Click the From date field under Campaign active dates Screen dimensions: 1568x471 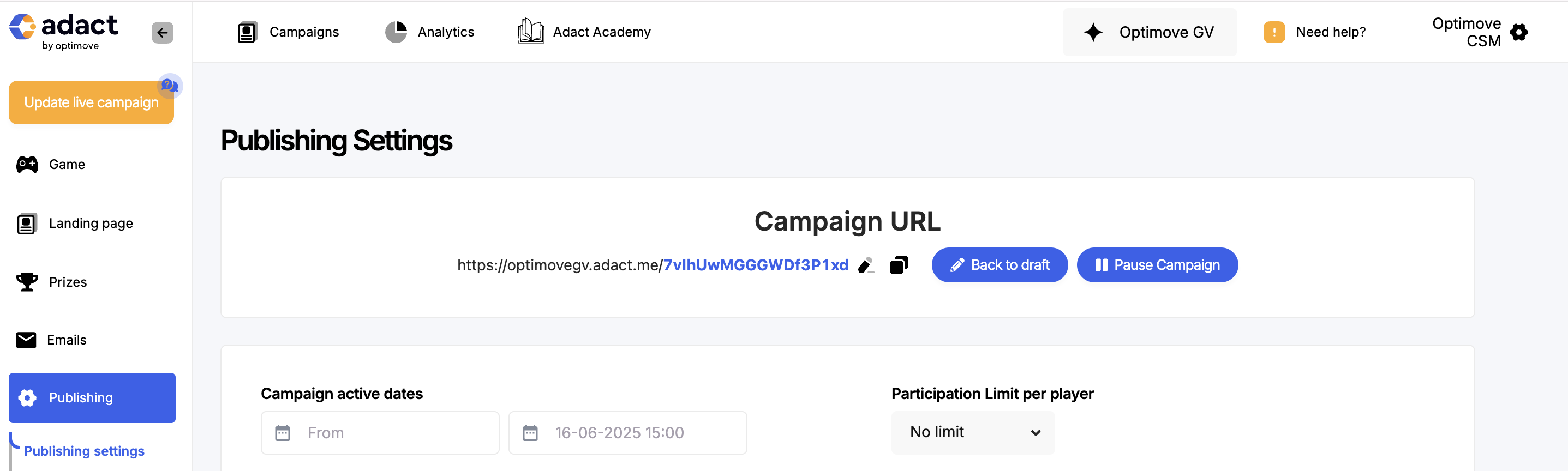(379, 432)
